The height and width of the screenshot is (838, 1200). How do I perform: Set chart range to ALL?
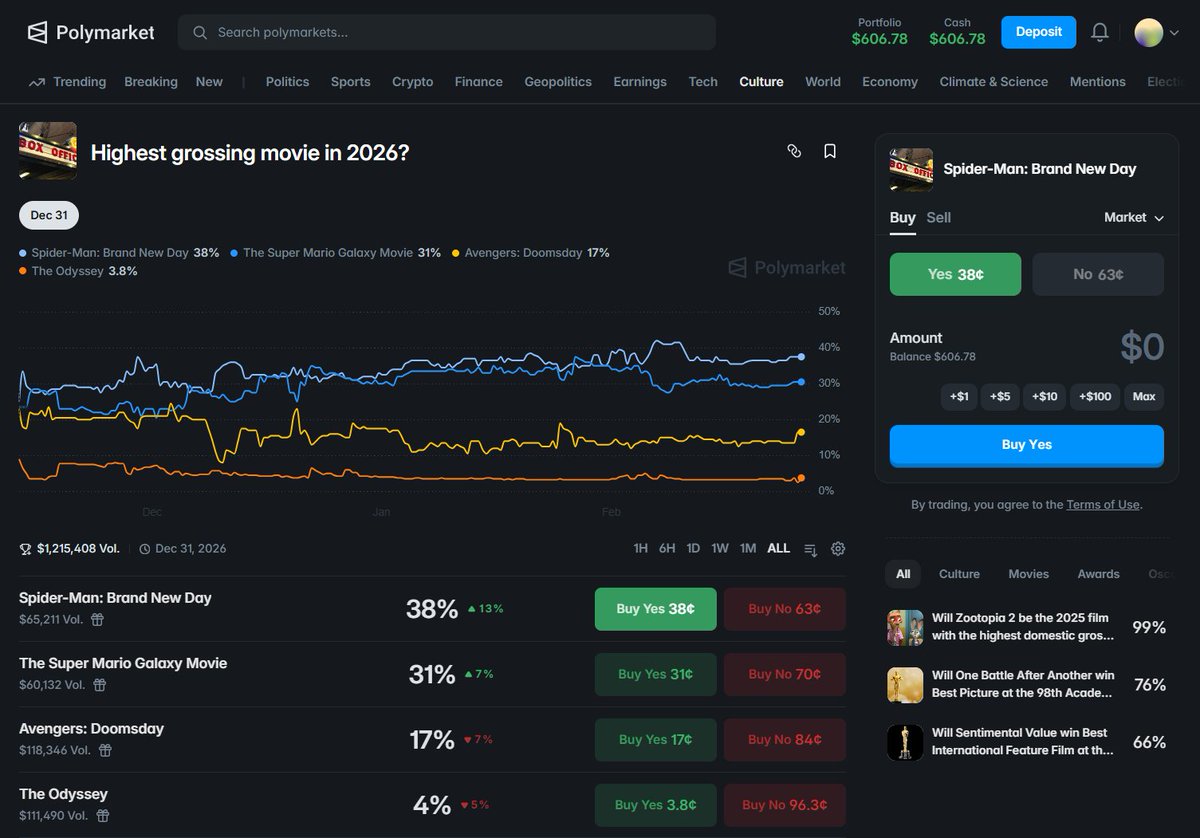(x=778, y=548)
